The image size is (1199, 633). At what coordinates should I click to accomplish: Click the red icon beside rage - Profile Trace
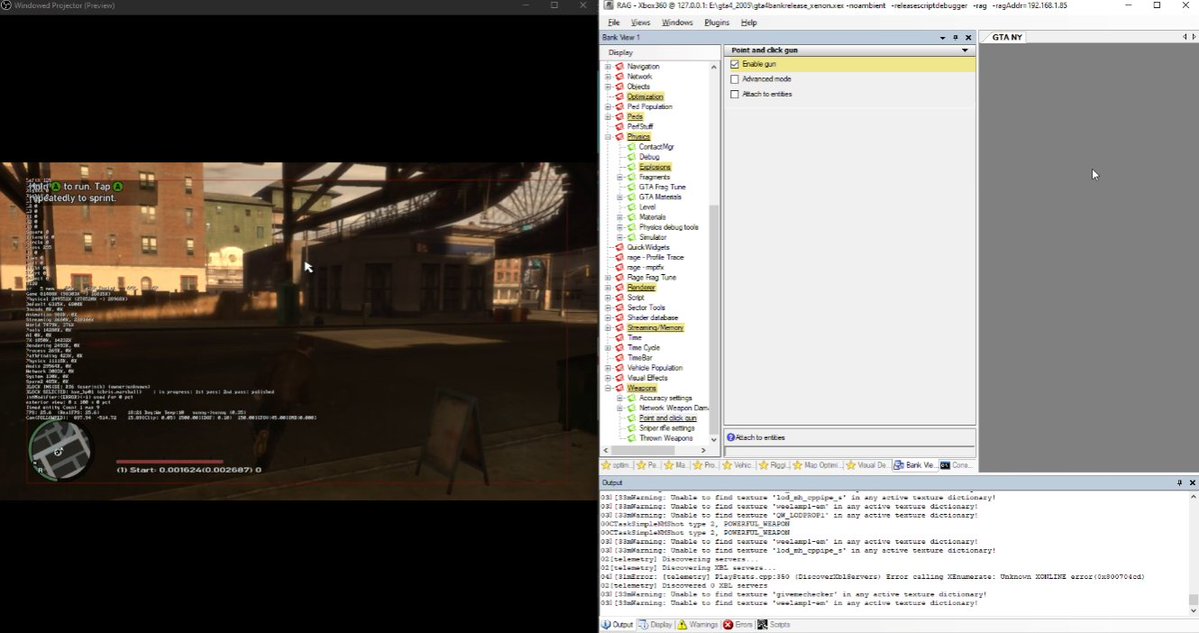tap(619, 258)
